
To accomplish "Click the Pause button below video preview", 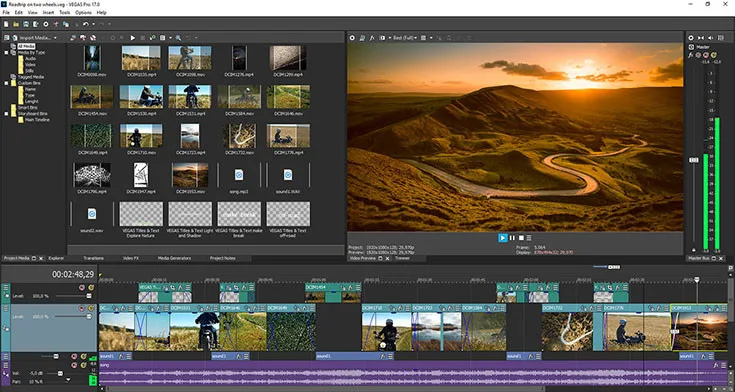I will [x=512, y=238].
